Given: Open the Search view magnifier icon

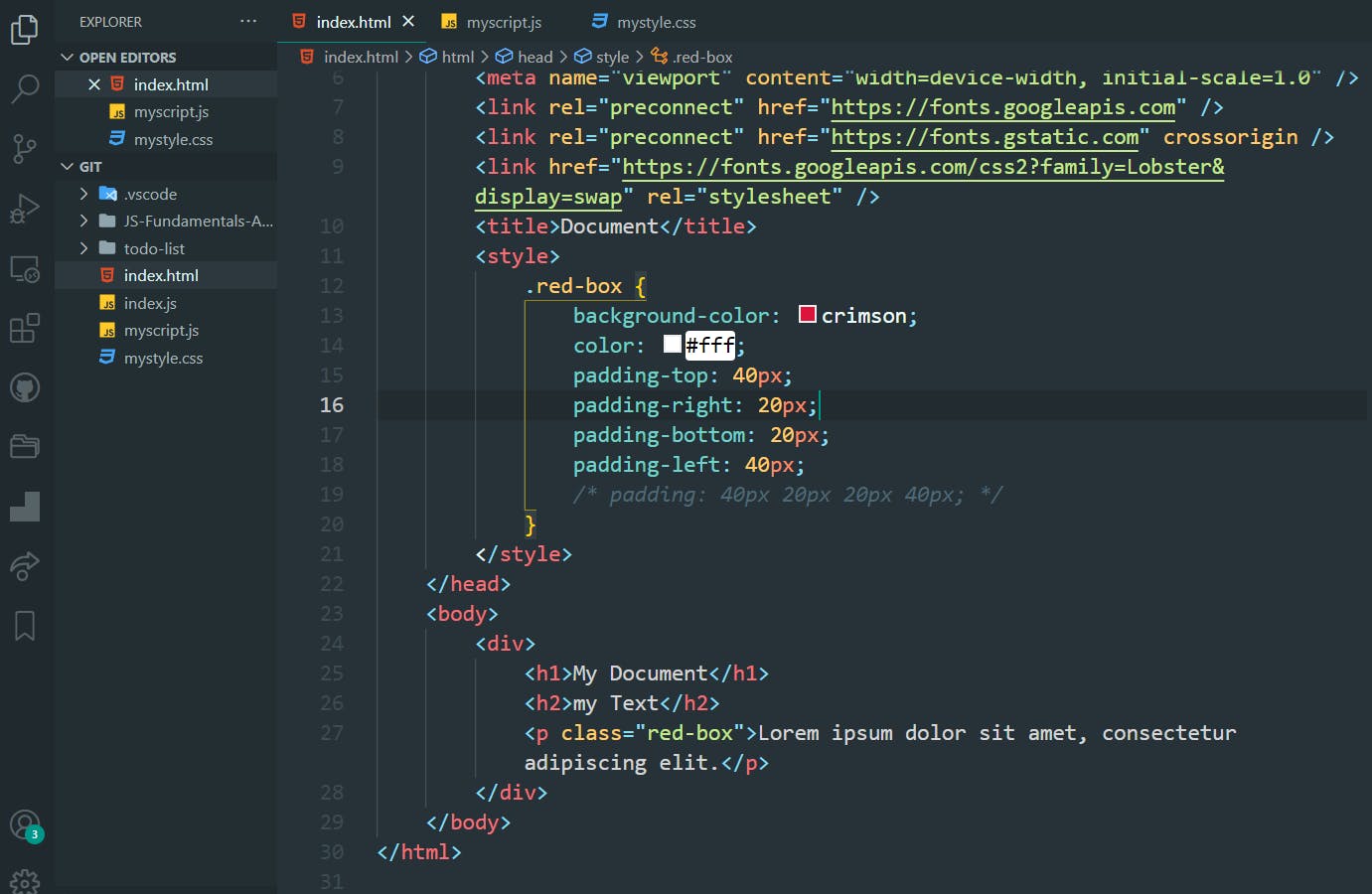Looking at the screenshot, I should click(x=24, y=89).
